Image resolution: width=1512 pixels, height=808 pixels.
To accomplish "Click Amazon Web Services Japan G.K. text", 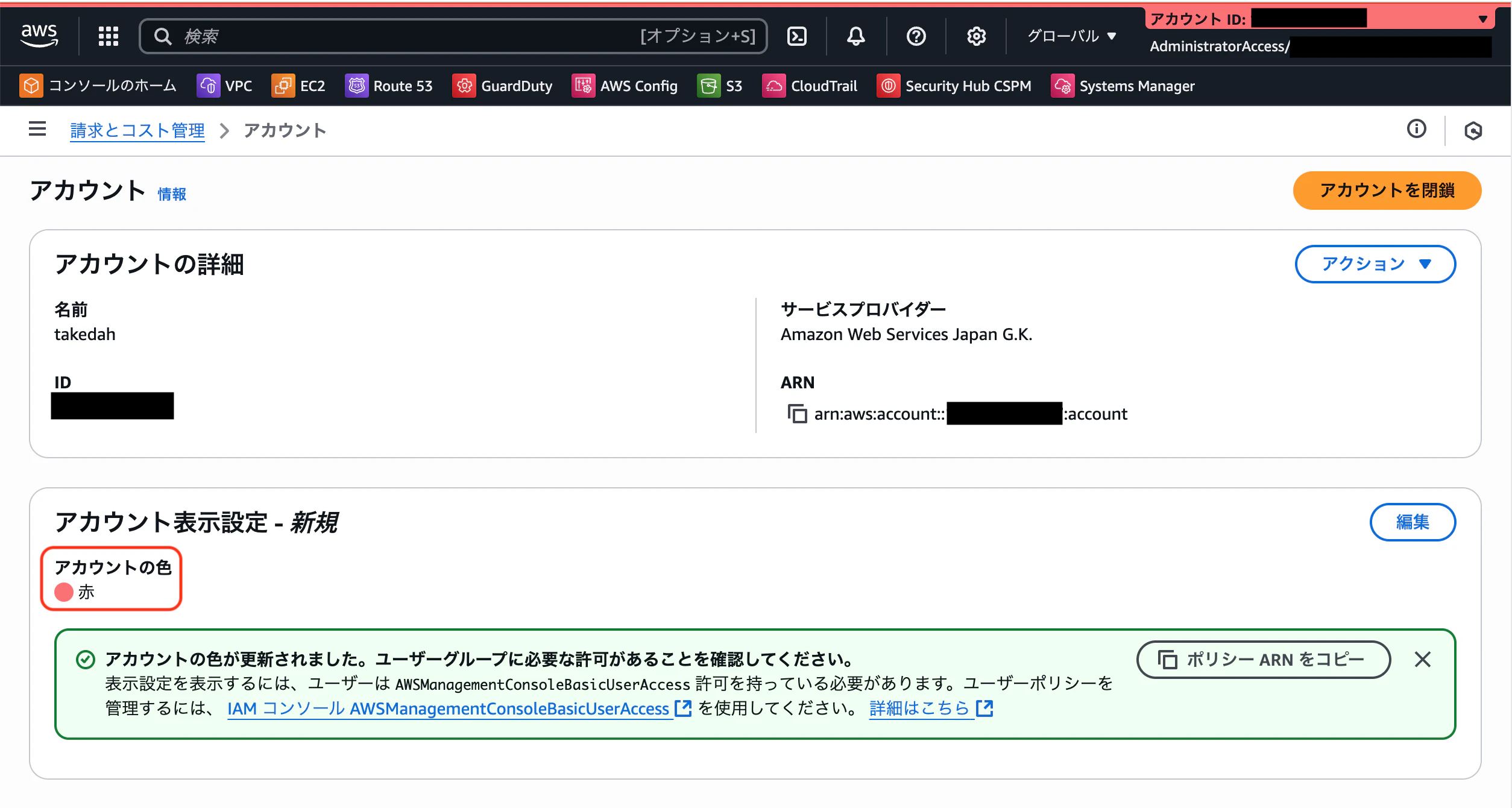I will pos(907,334).
